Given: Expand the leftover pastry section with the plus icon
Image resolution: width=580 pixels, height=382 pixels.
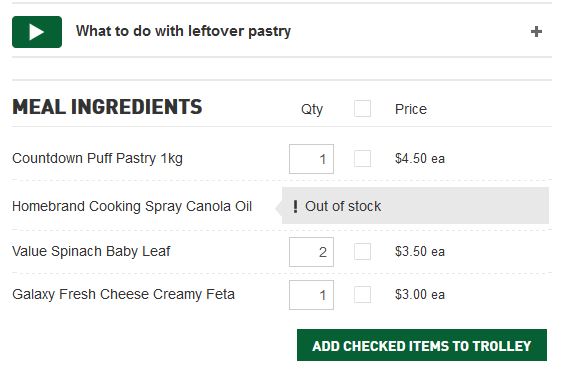Looking at the screenshot, I should pos(536,32).
